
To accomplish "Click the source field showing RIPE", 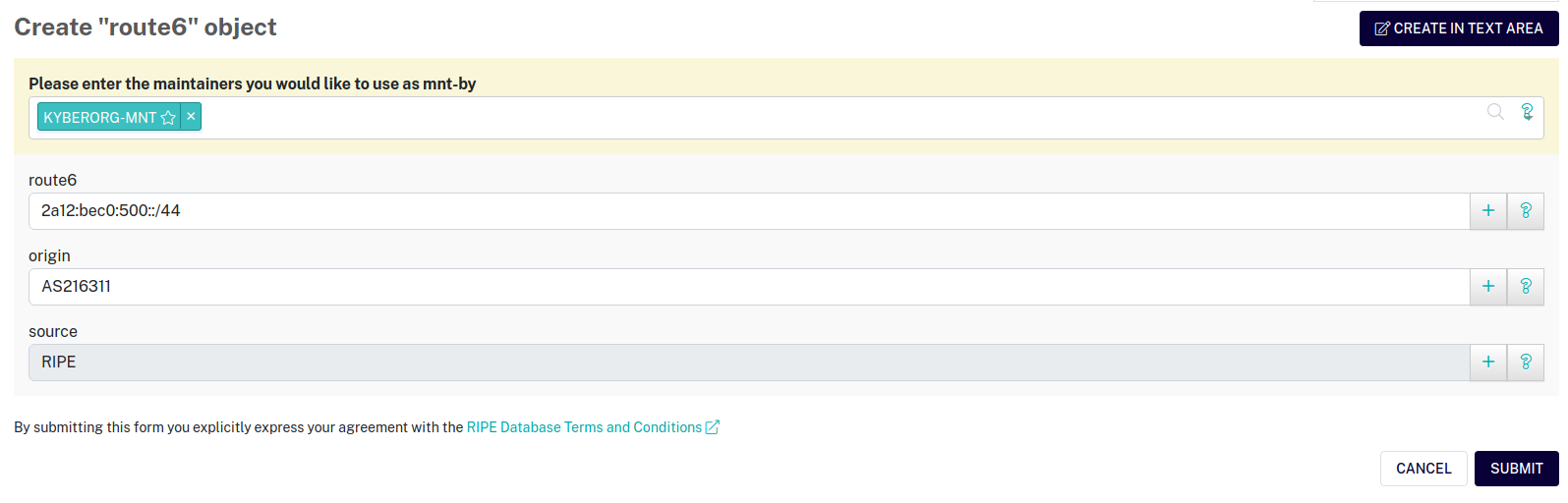I will tap(747, 363).
